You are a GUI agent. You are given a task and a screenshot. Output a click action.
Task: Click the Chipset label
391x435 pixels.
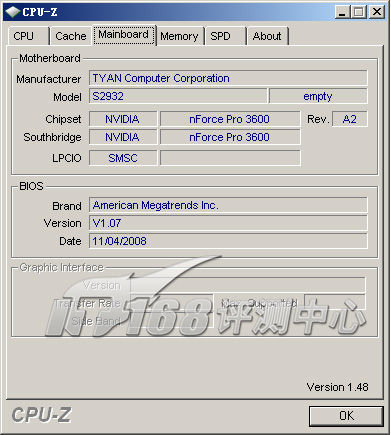(63, 119)
